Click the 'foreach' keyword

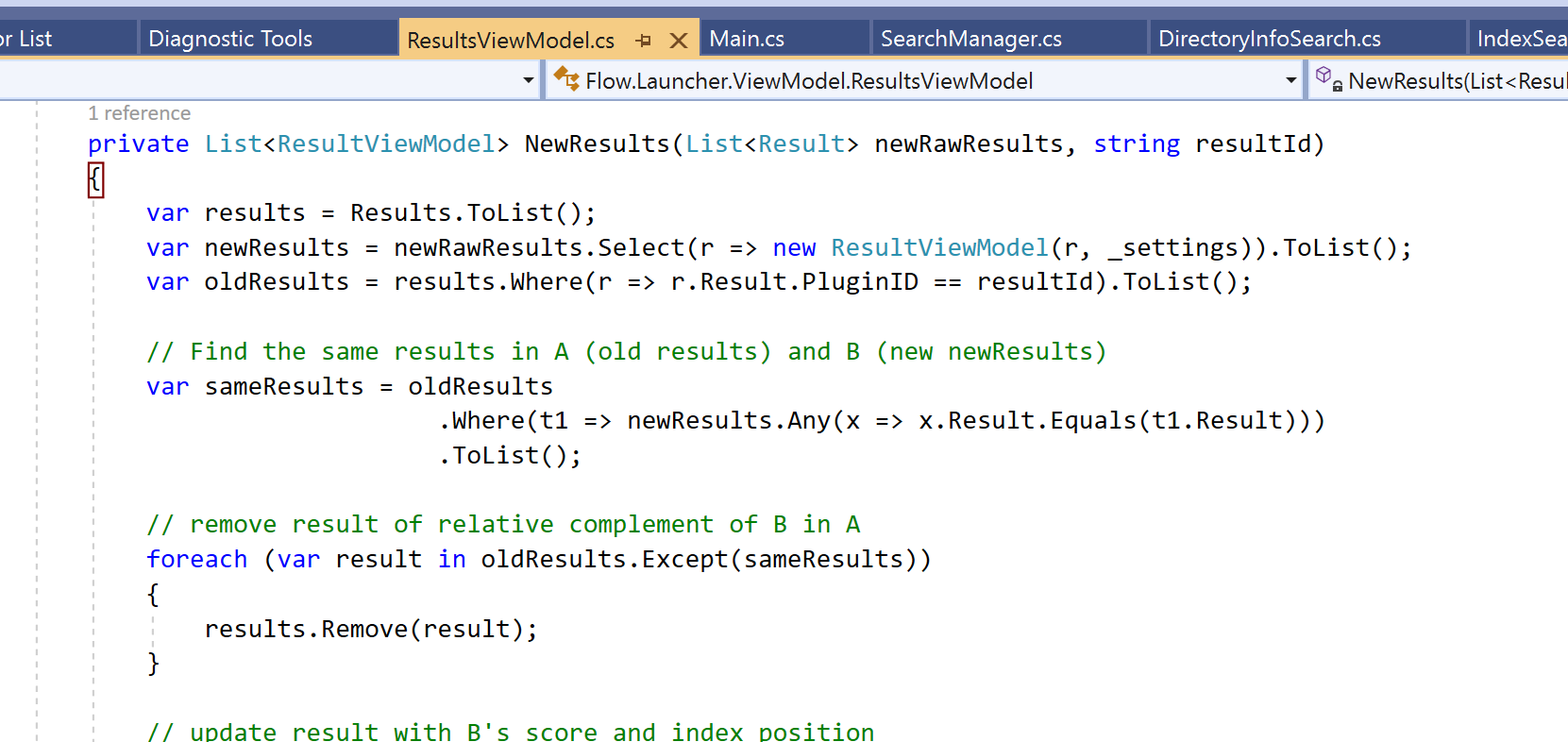coord(197,560)
